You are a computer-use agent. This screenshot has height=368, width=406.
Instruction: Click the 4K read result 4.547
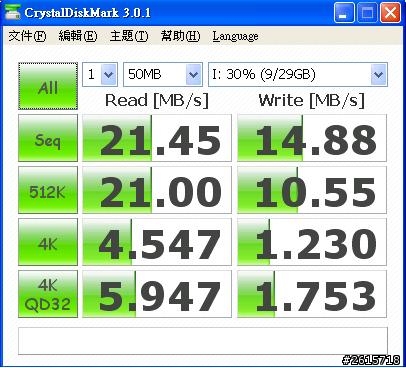(x=157, y=242)
